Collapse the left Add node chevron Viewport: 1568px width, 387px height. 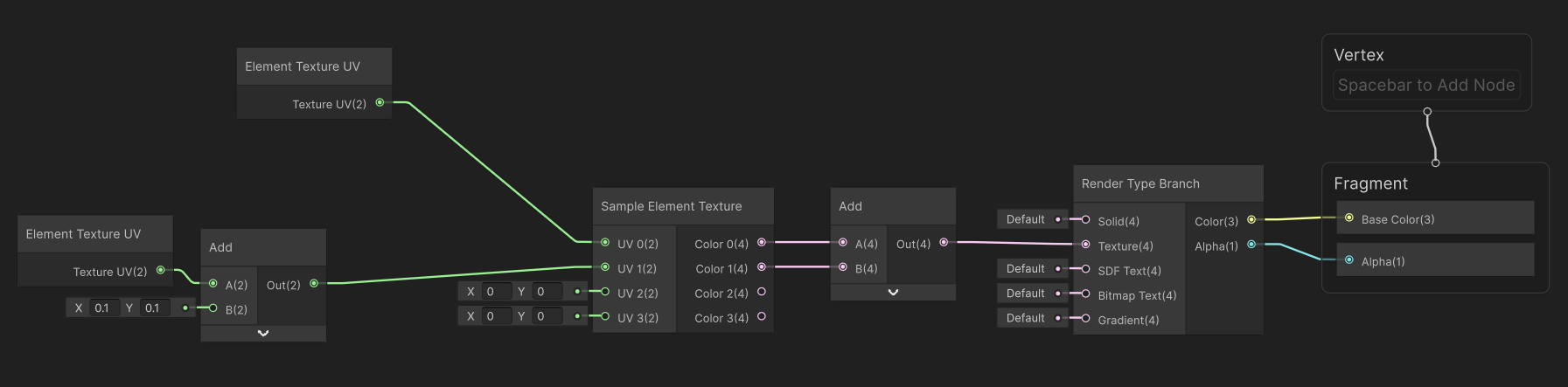coord(263,333)
